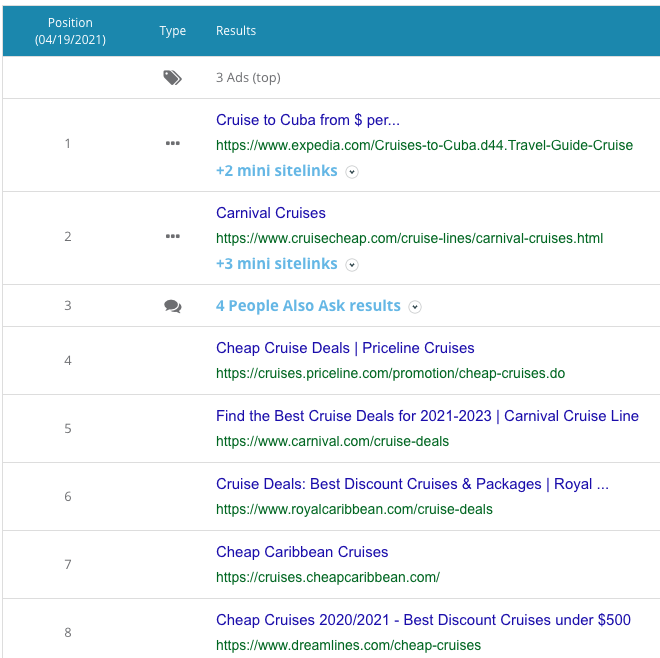The width and height of the screenshot is (660, 658).
Task: Open the cruises.priceline.com URL
Action: [391, 373]
